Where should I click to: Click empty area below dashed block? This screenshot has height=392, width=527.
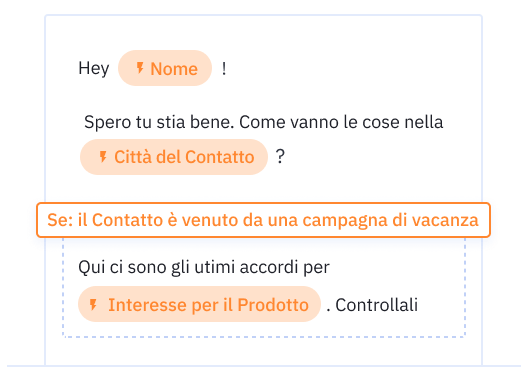(x=264, y=351)
